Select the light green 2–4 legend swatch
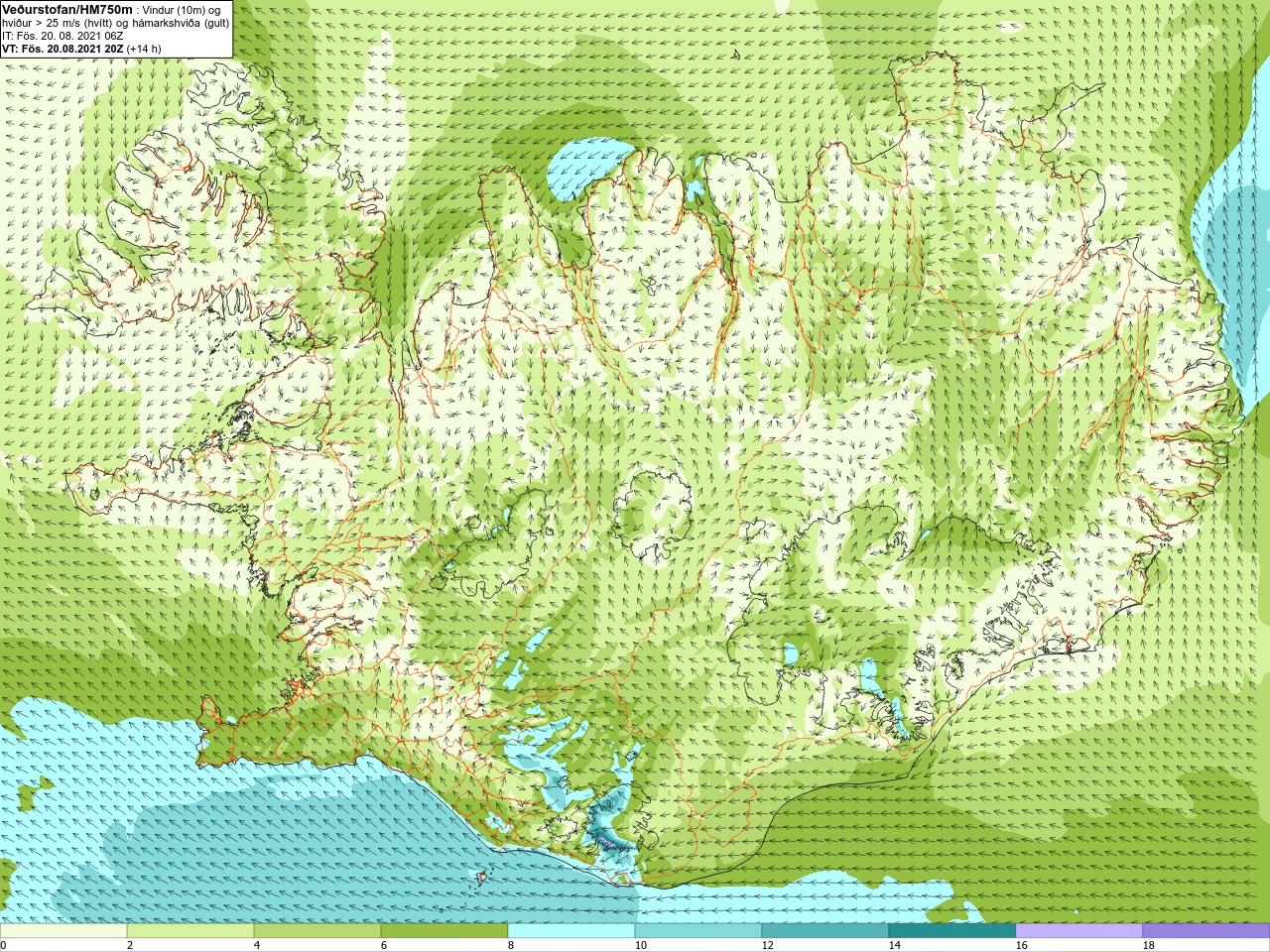The image size is (1270, 952). [190, 931]
